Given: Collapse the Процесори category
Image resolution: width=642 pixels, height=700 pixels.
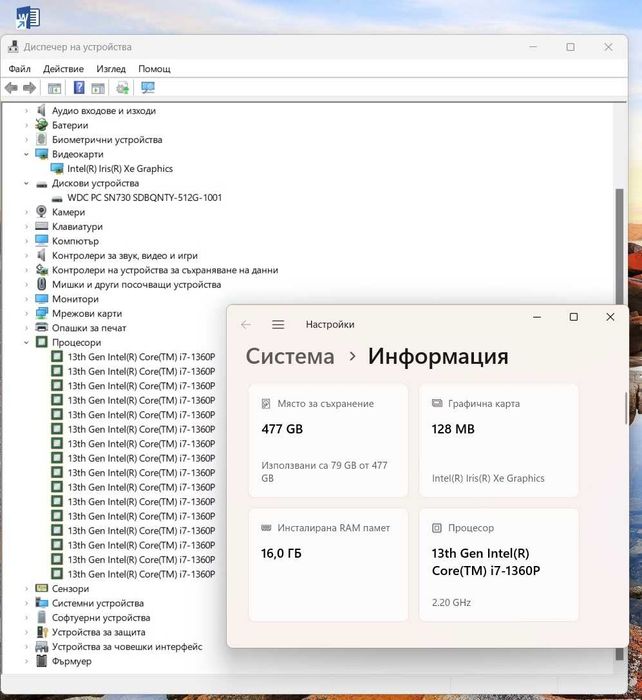Looking at the screenshot, I should tap(26, 342).
